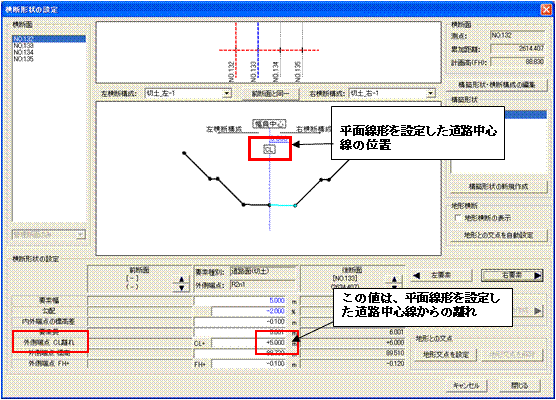556x400 pixels.
Task: Click the 前断面と同一 button
Action: point(270,94)
